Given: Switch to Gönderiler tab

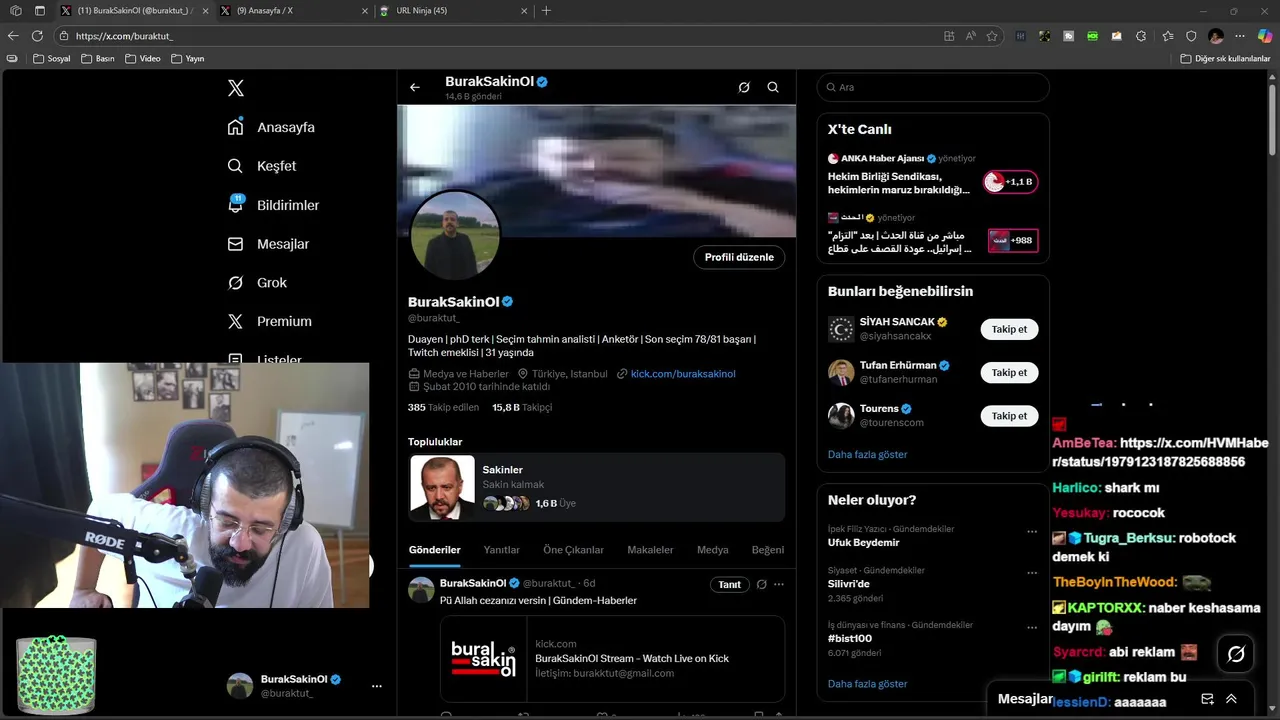Looking at the screenshot, I should coord(435,550).
